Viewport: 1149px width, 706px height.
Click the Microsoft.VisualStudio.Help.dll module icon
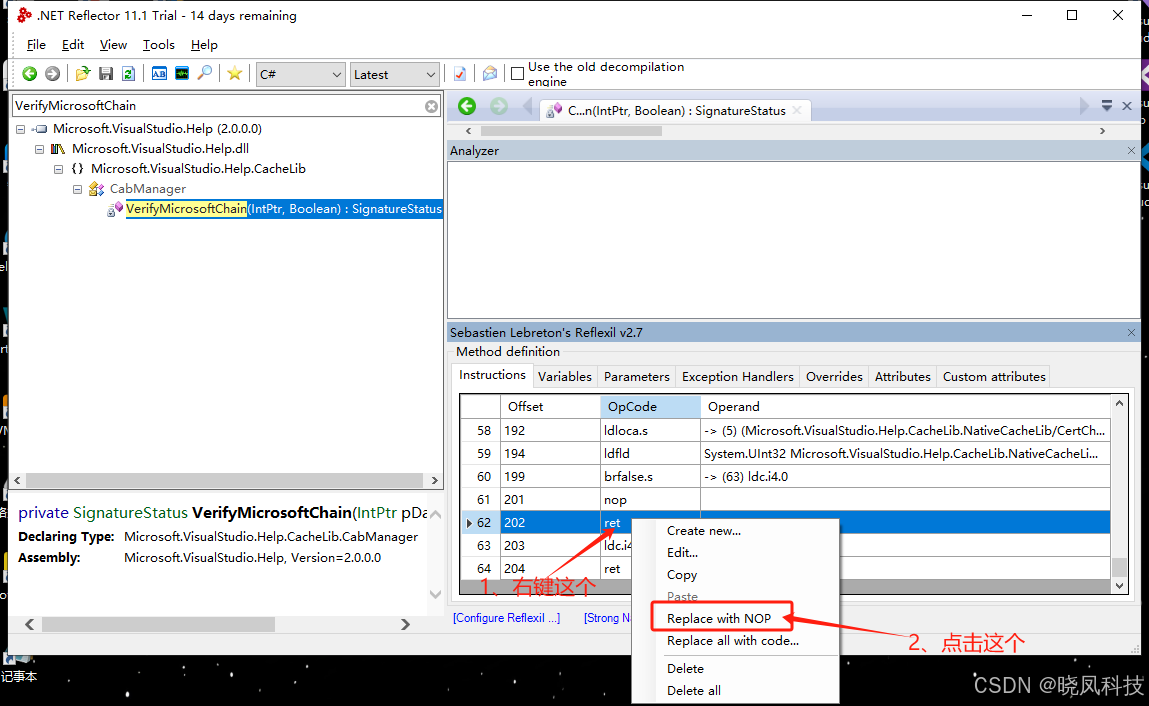[x=58, y=149]
